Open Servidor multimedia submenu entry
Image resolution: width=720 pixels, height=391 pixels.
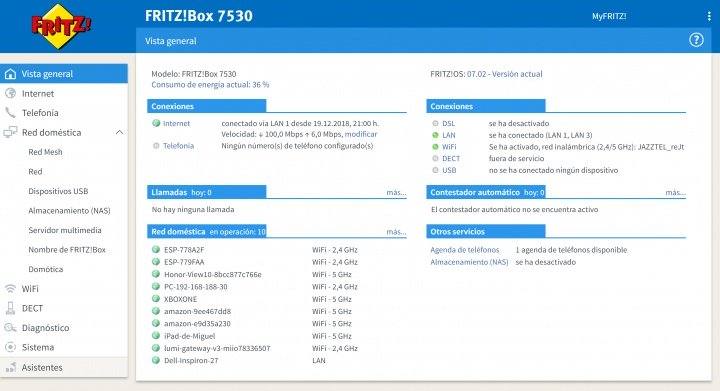pos(65,230)
